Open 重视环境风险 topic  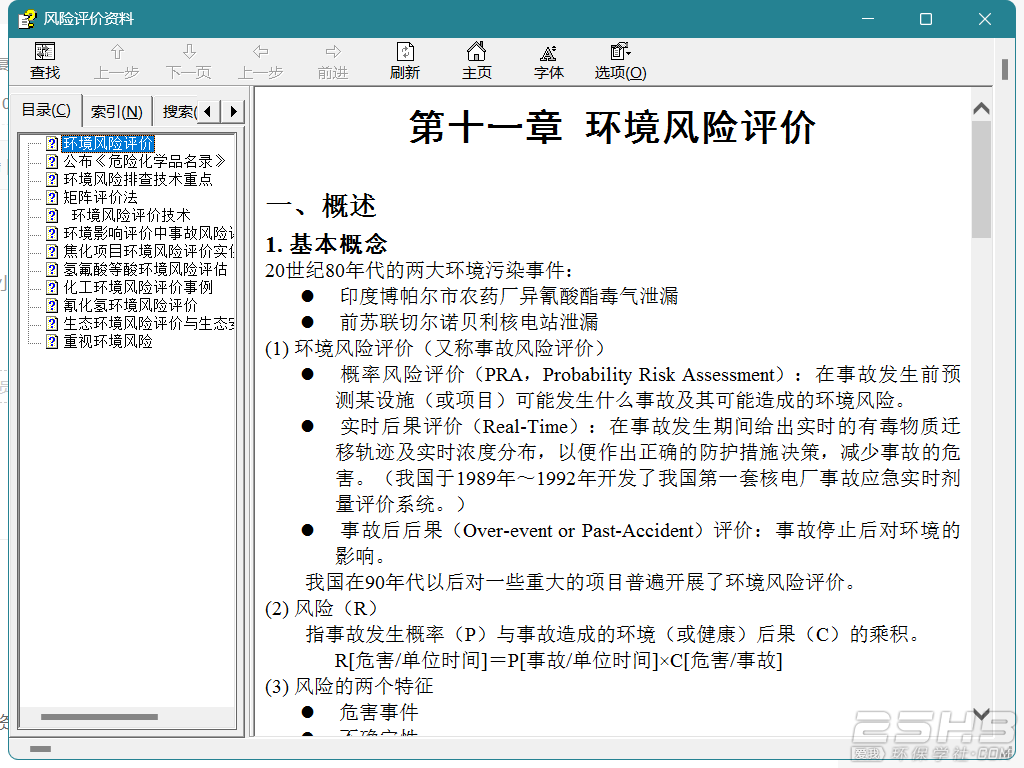[108, 342]
